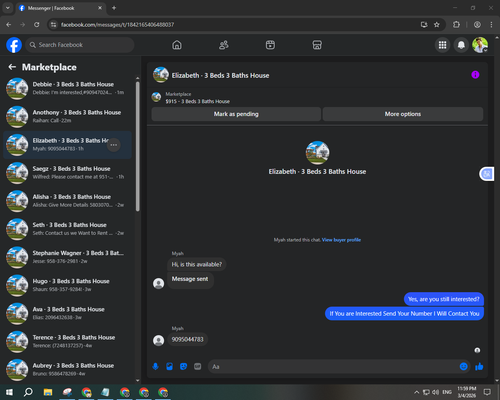Click address bar URL
This screenshot has height=400, width=500.
[x=117, y=25]
